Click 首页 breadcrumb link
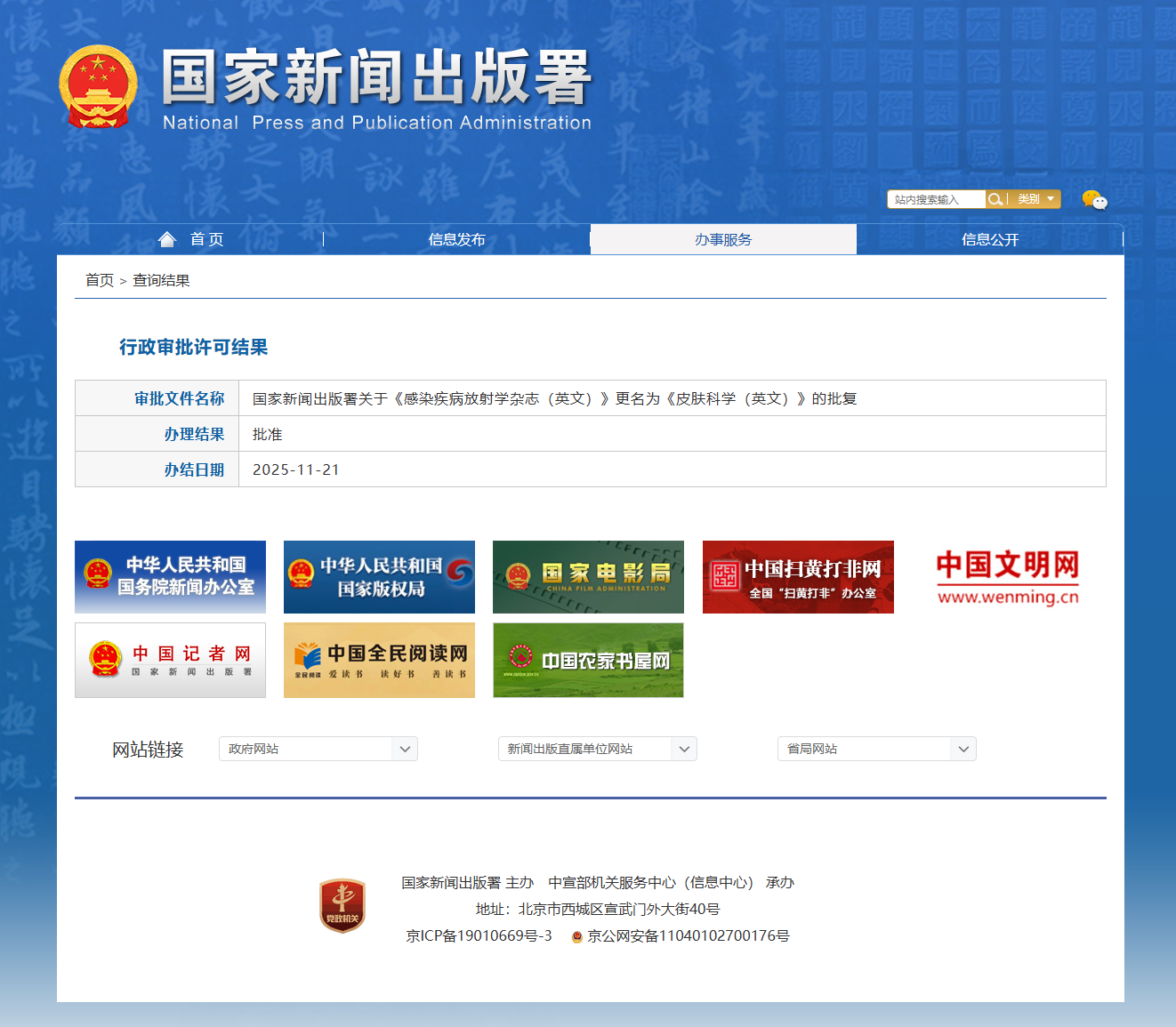The image size is (1176, 1027). pyautogui.click(x=99, y=280)
